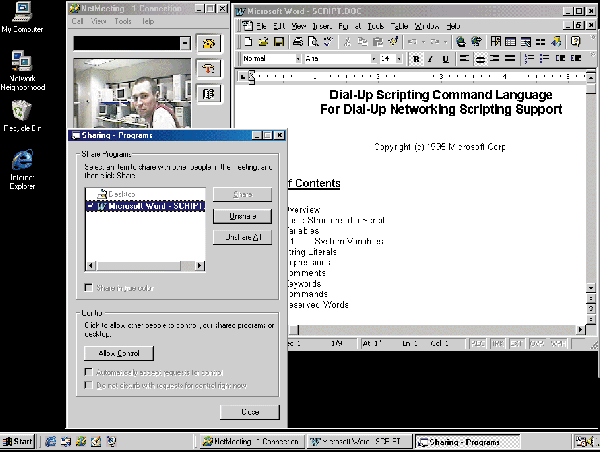Viewport: 600px width, 452px height.
Task: Click the End Call icon in NetMeeting
Action: [209, 69]
